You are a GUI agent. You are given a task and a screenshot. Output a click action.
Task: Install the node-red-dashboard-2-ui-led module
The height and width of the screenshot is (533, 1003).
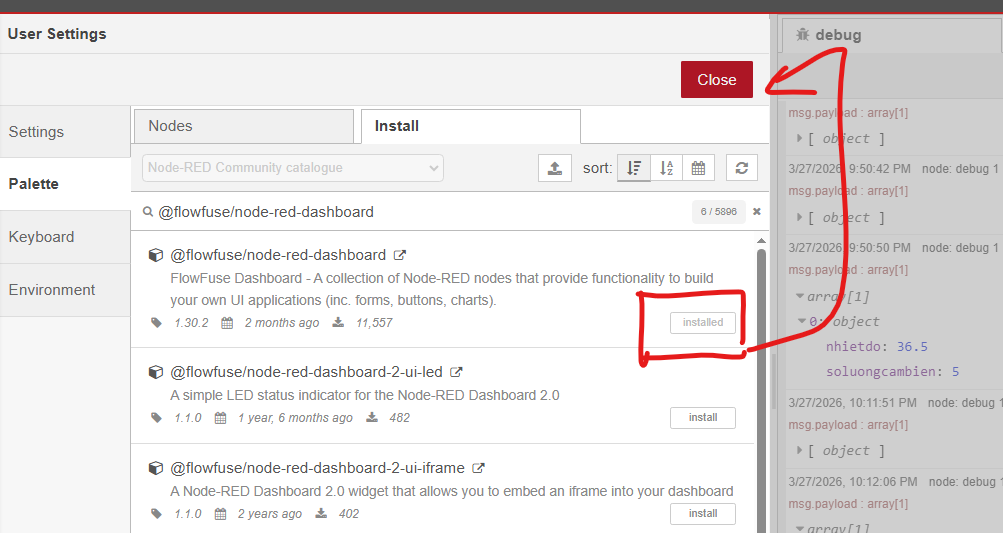[702, 418]
